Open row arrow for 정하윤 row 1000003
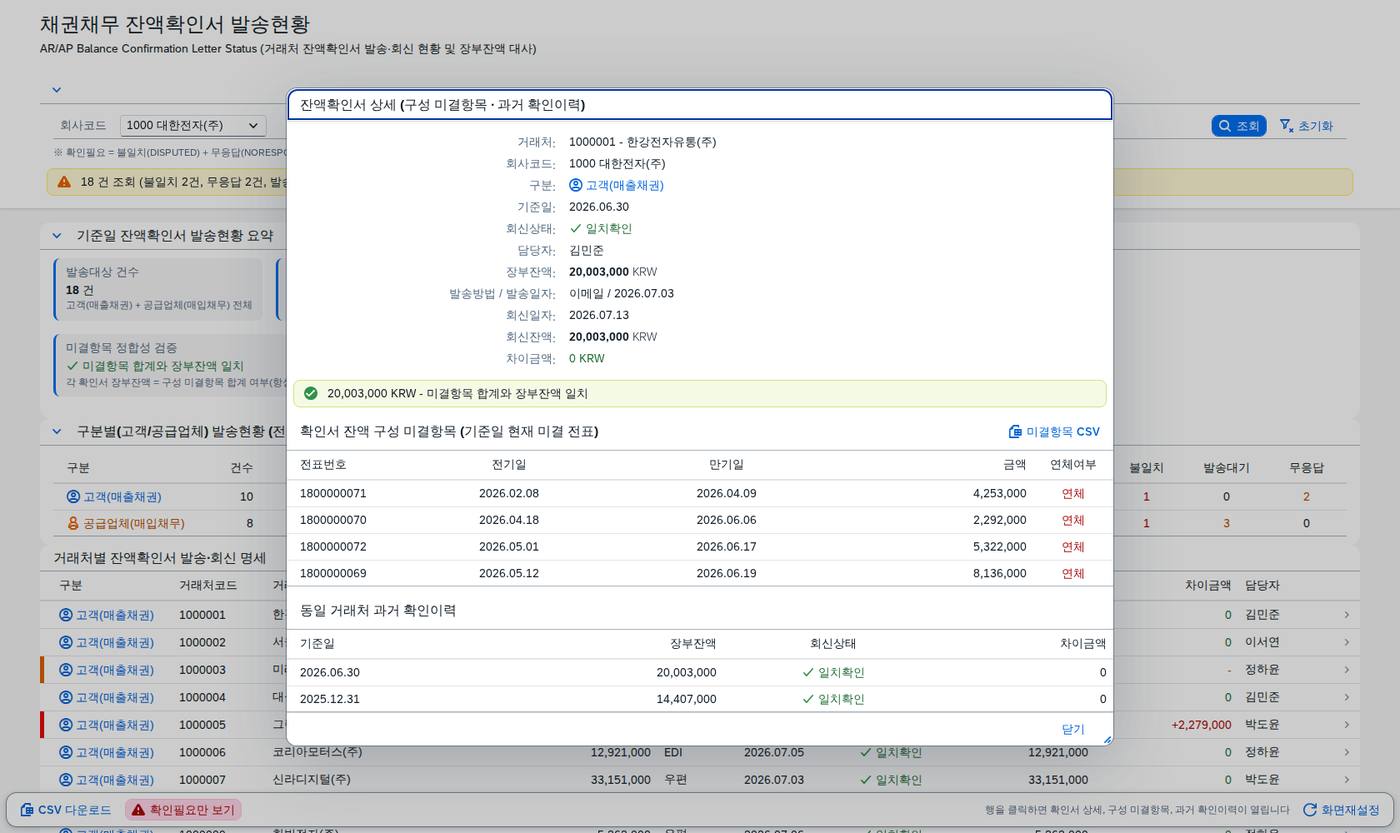This screenshot has height=833, width=1400. click(x=1346, y=670)
